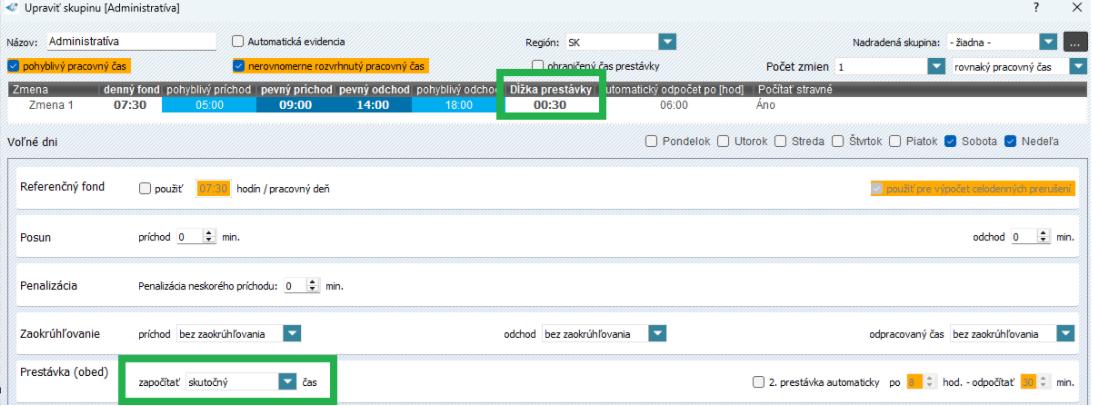Image resolution: width=1093 pixels, height=406 pixels.
Task: Open the Počet zmien dropdown
Action: click(x=936, y=66)
